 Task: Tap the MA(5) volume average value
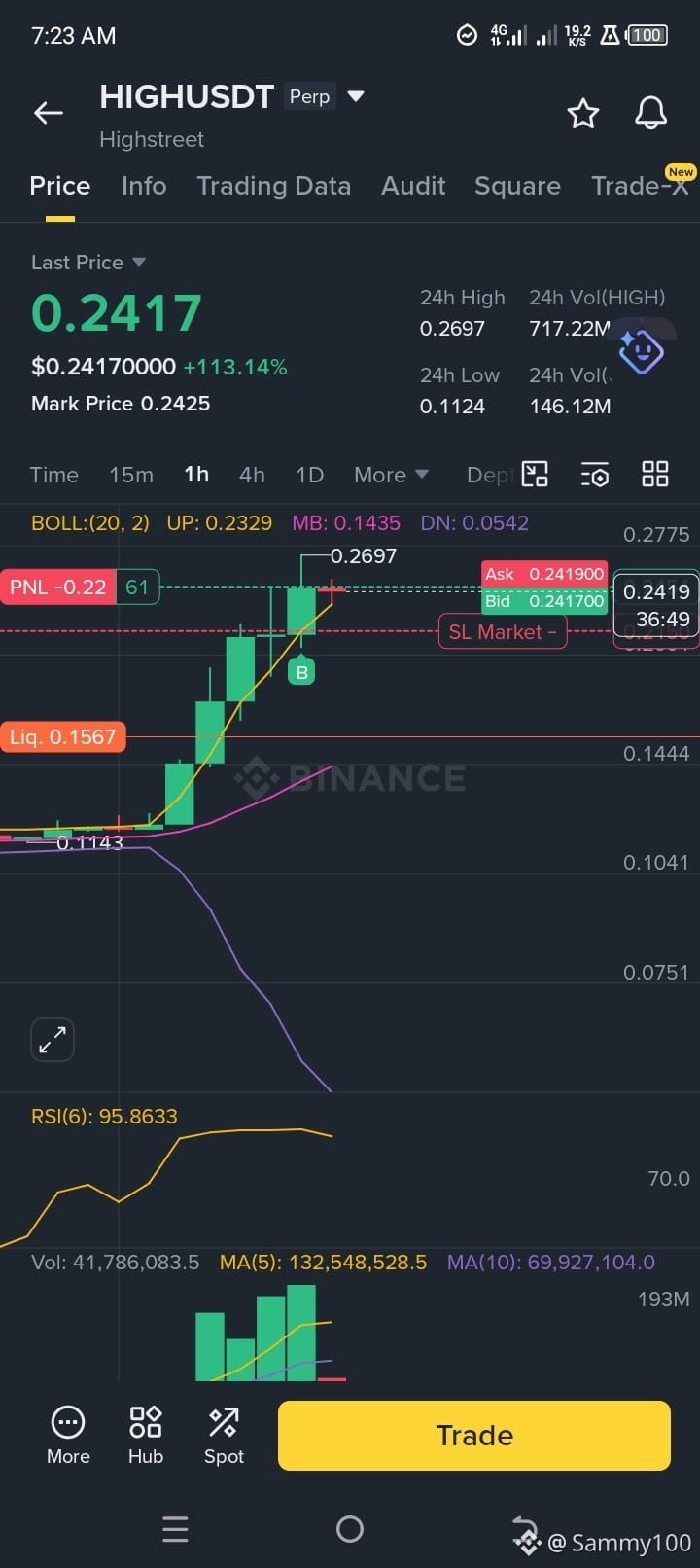[x=323, y=1262]
